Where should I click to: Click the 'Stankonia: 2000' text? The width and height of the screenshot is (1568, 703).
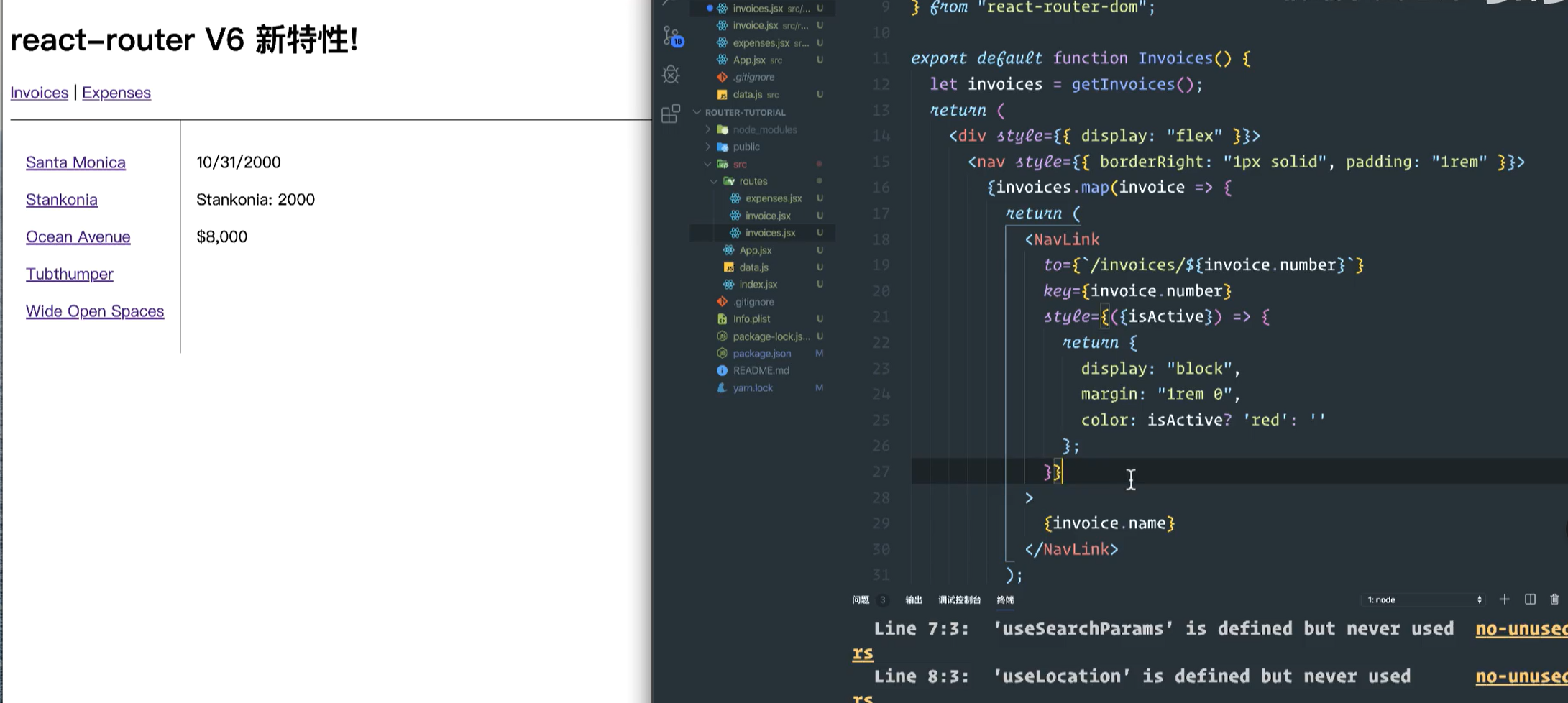(x=255, y=200)
